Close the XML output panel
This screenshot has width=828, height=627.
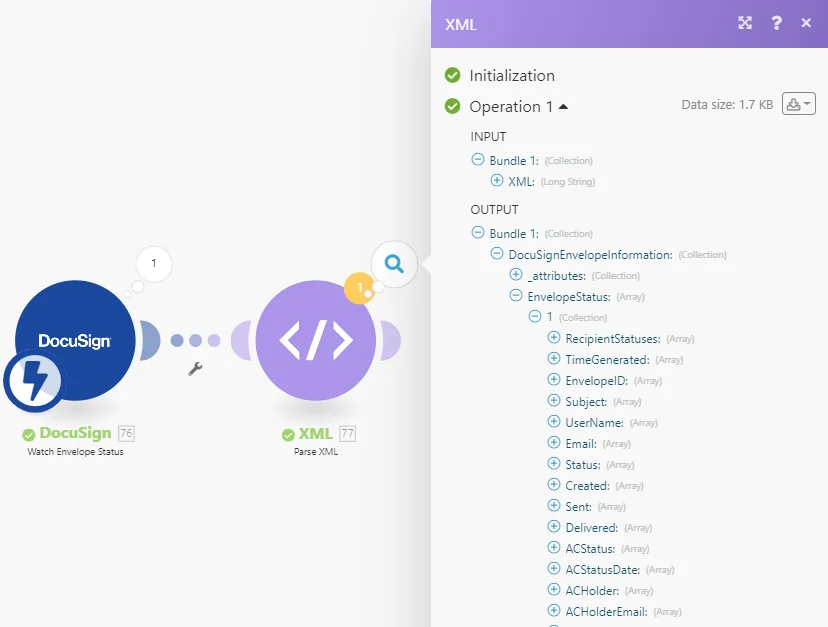pos(806,23)
